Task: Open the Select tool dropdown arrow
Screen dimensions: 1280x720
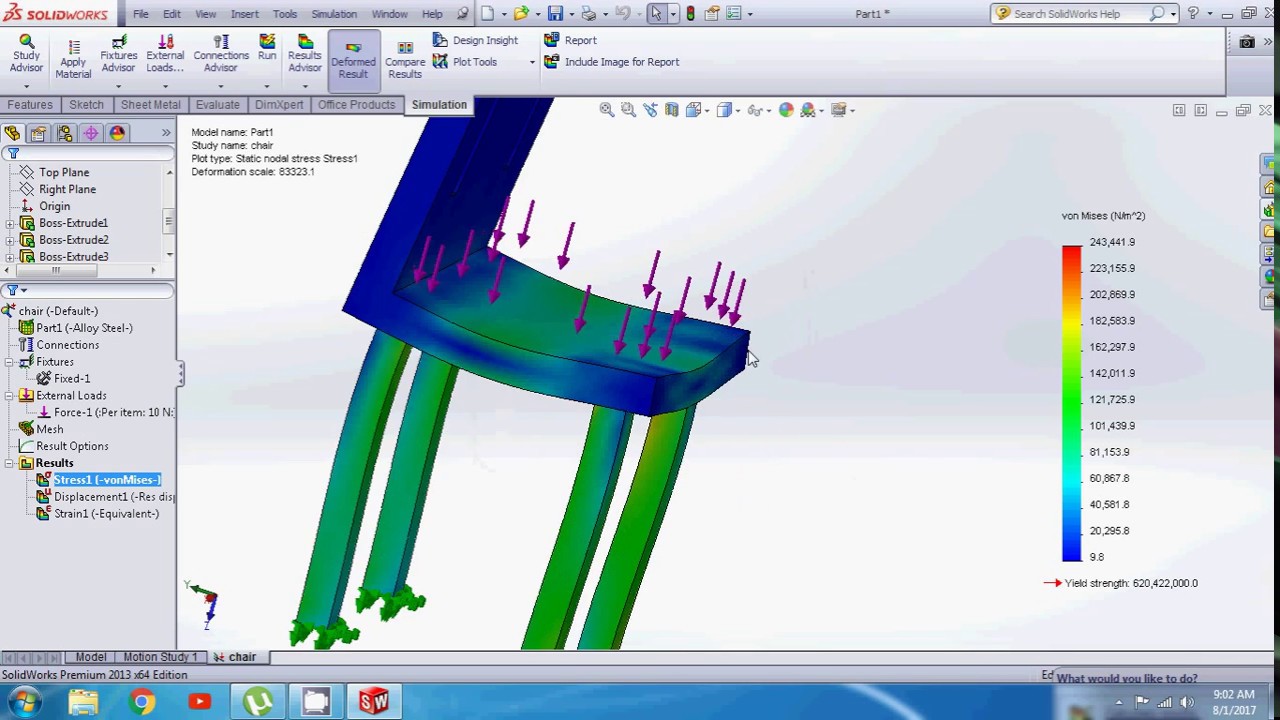Action: 672,14
